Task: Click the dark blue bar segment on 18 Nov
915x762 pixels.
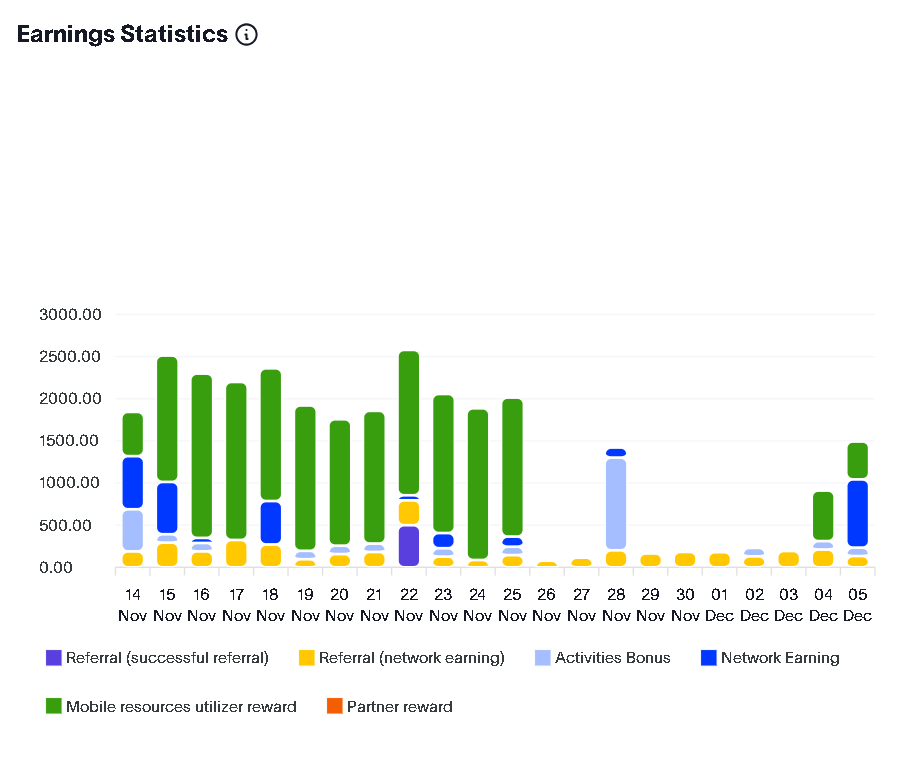Action: coord(271,522)
